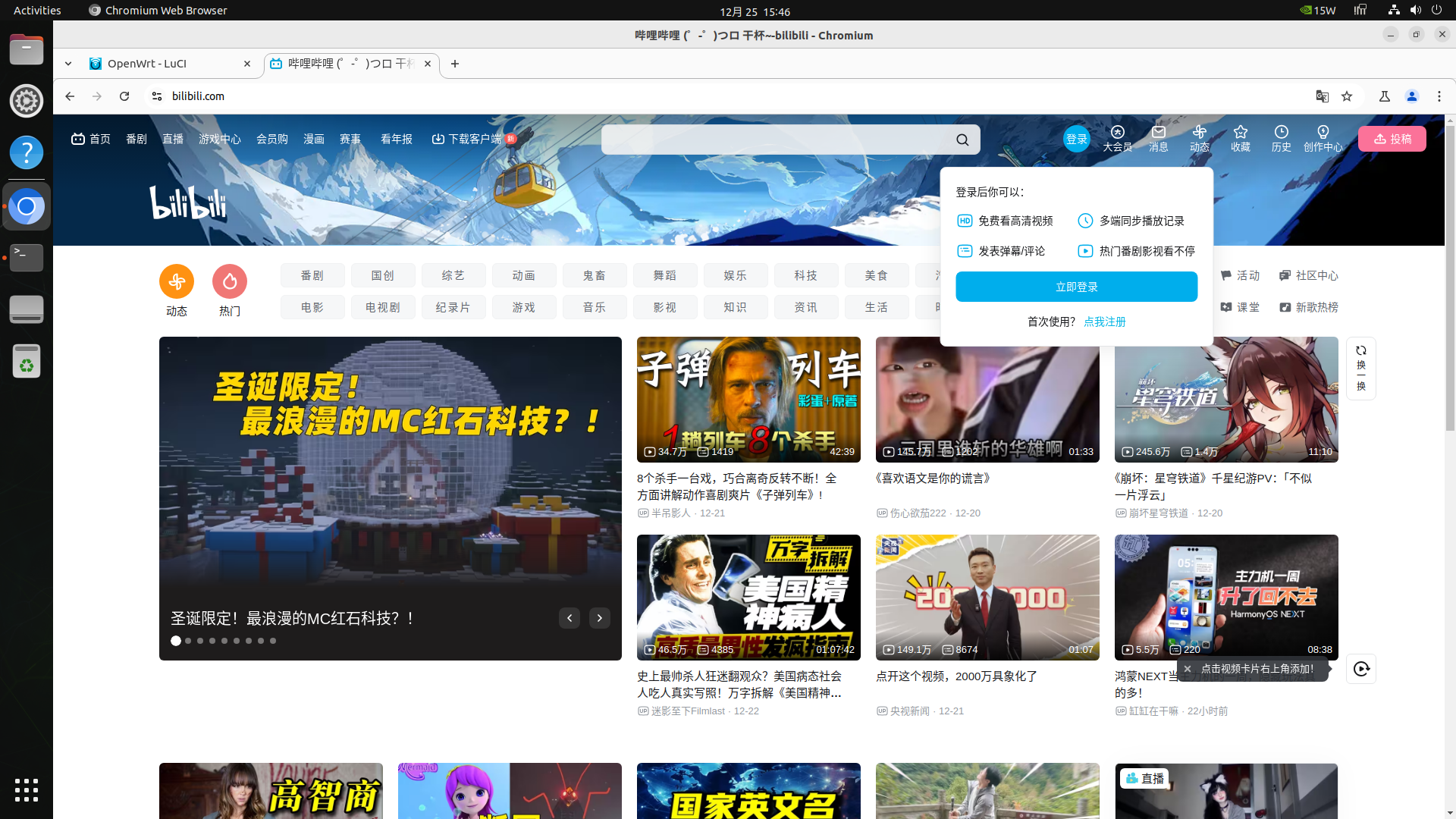1456x819 pixels.
Task: Click the 点我注册 registration link
Action: pyautogui.click(x=1104, y=322)
